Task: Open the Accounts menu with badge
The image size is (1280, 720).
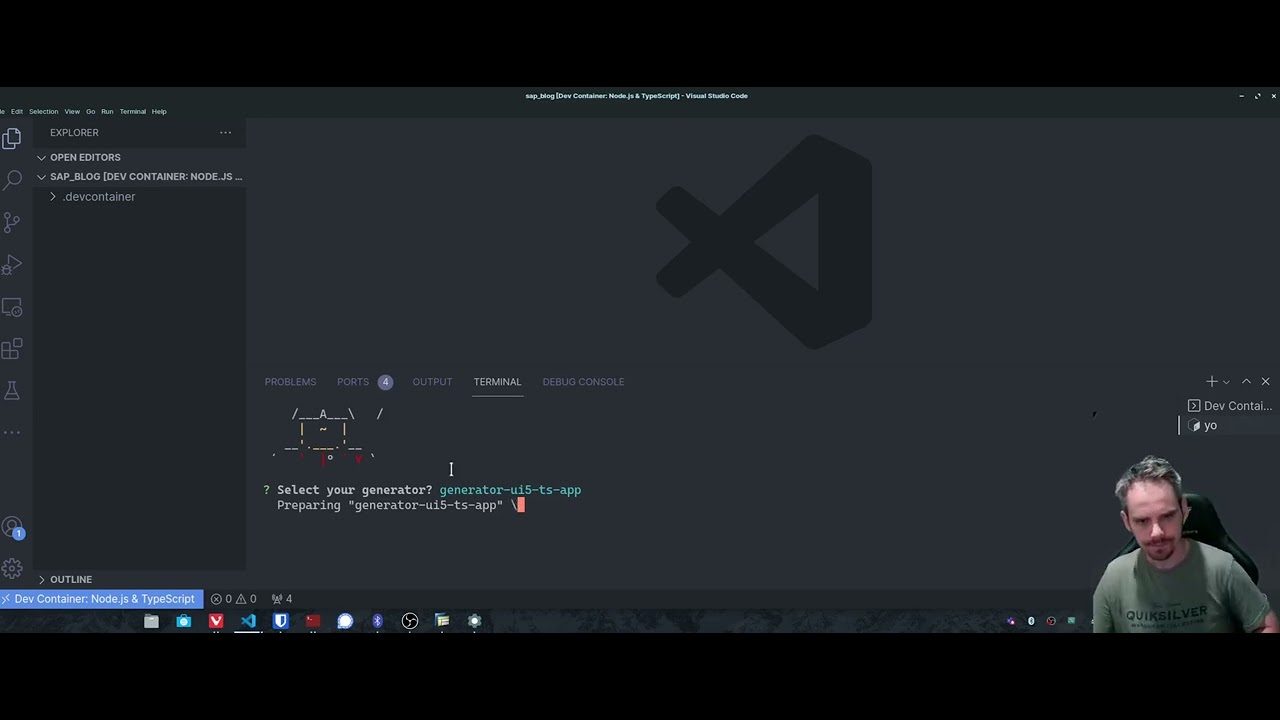Action: click(12, 527)
